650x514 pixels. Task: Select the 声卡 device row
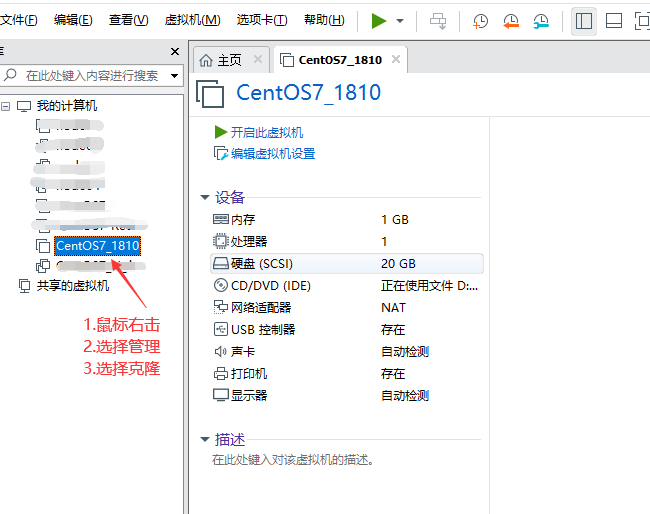347,352
